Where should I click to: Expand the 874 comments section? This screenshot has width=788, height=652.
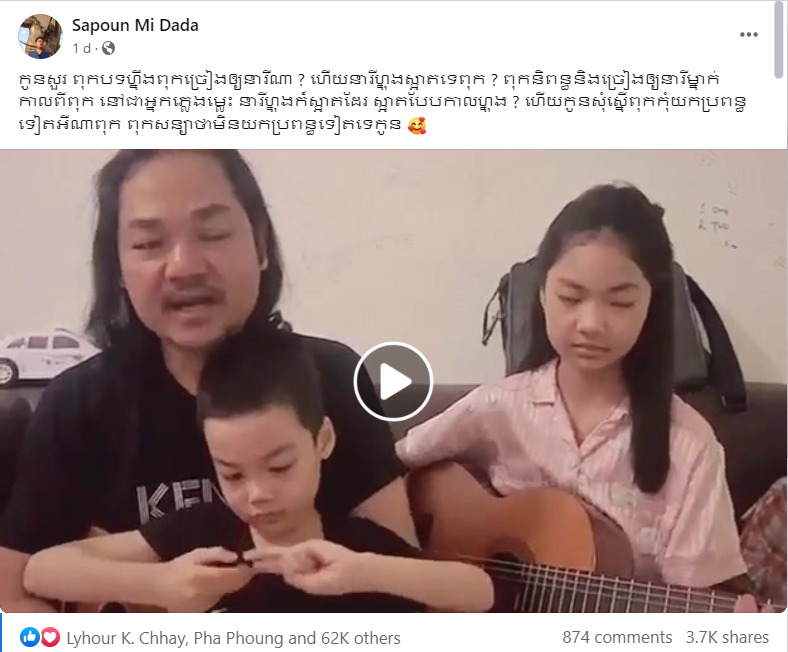[617, 637]
